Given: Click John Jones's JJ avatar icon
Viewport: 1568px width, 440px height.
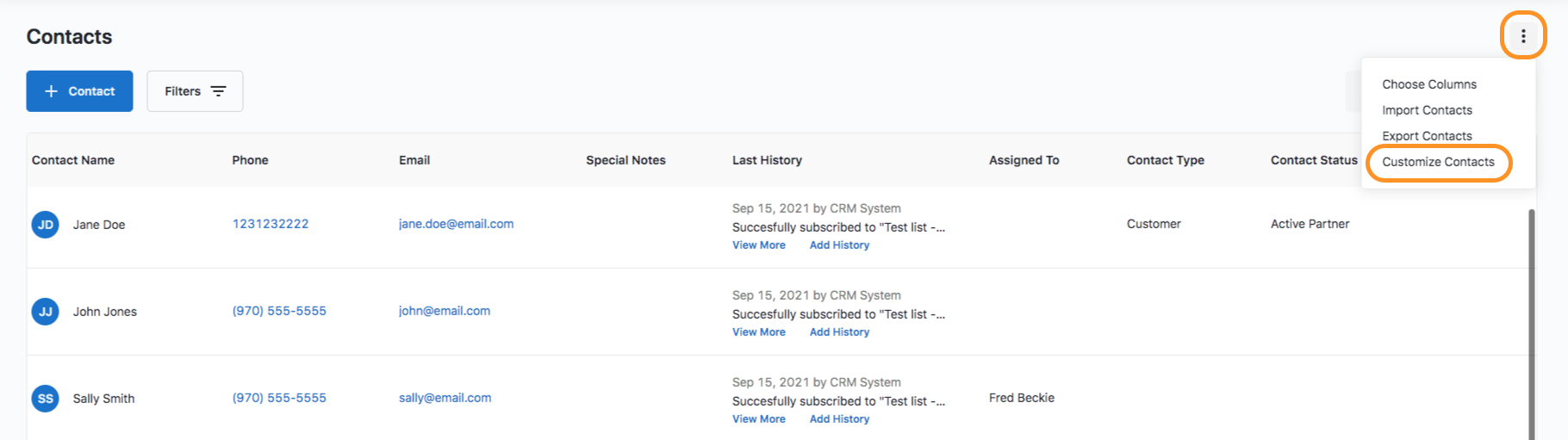Looking at the screenshot, I should pyautogui.click(x=46, y=312).
